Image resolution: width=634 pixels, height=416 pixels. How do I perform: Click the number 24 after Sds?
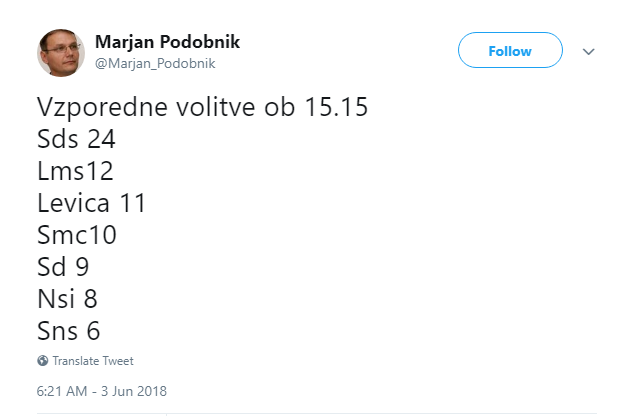tap(102, 140)
